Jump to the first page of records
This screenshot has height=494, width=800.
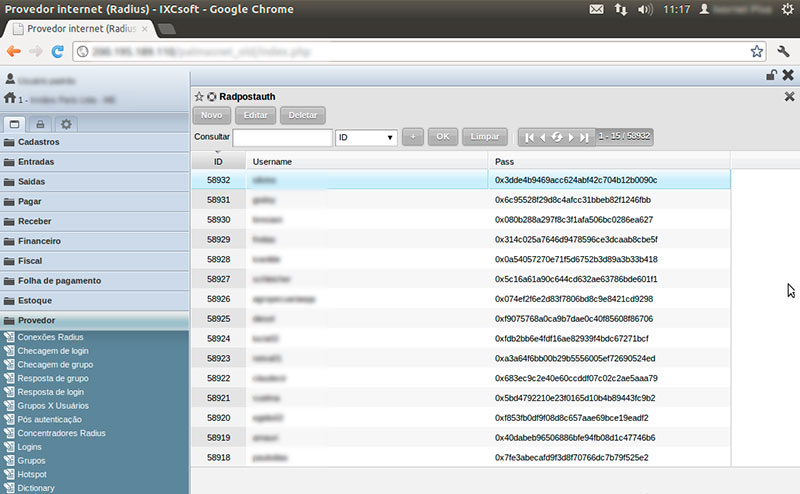[529, 137]
